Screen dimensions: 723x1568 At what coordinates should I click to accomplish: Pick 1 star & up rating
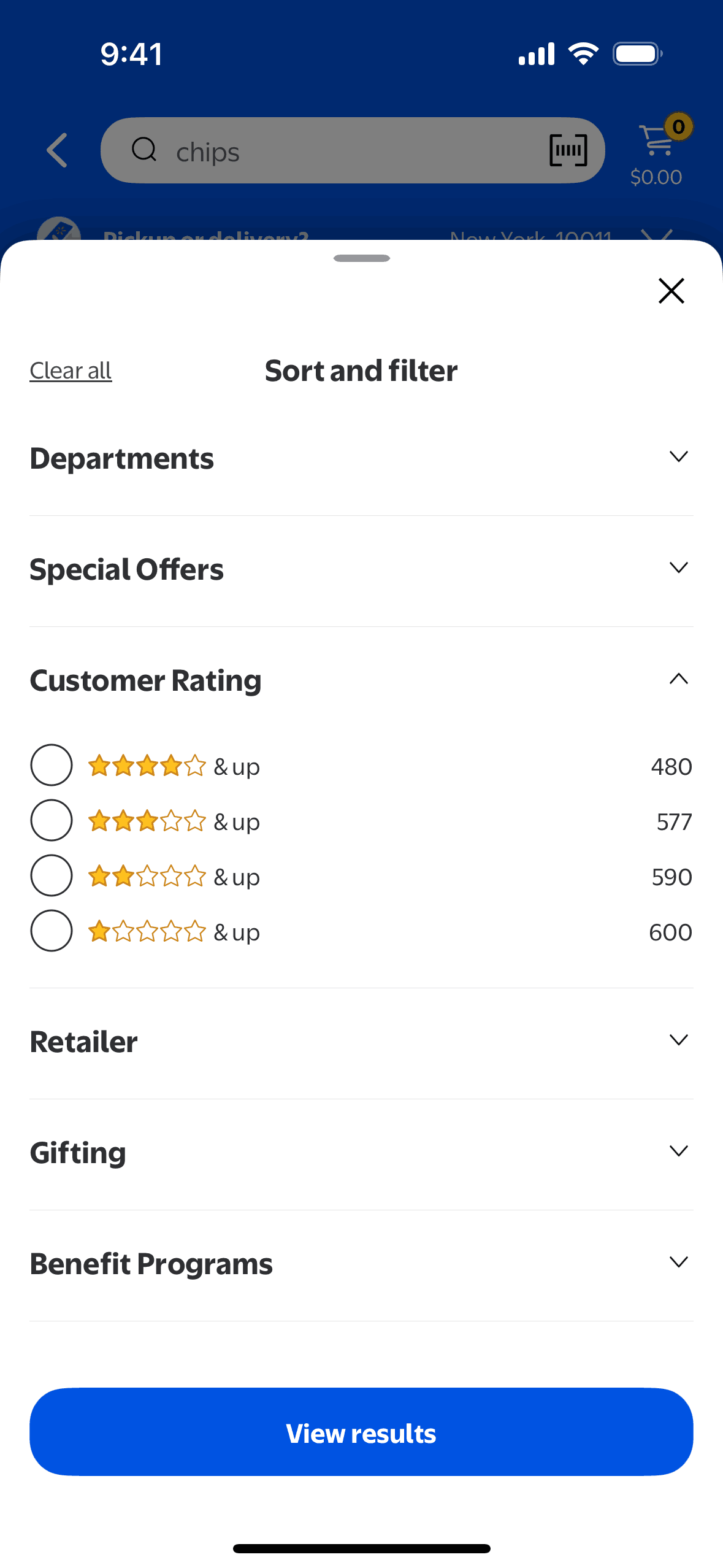[52, 931]
